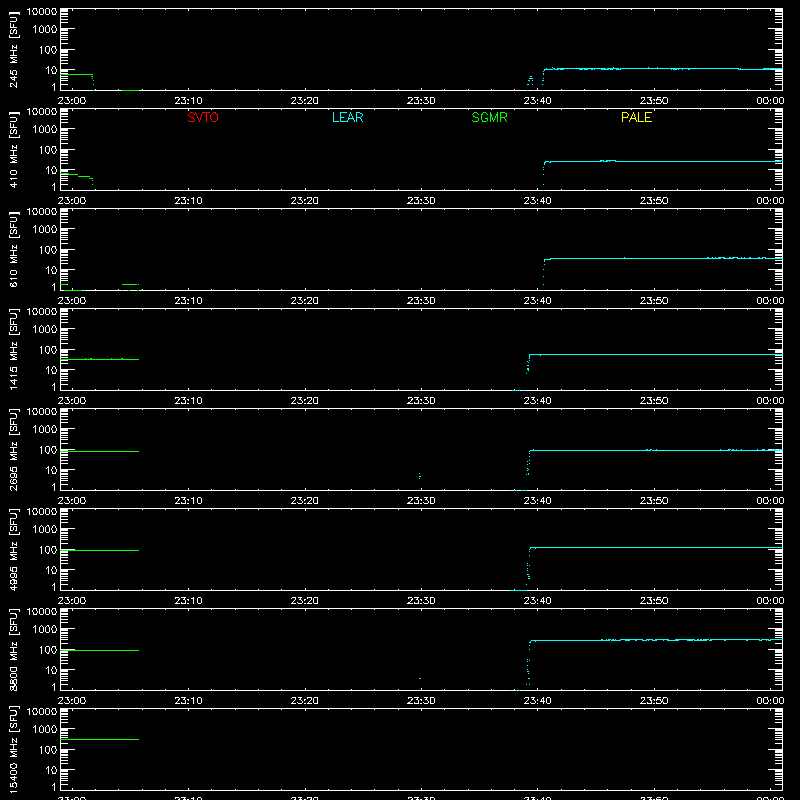Select the '245 MHz [SFU]' axis title
The width and height of the screenshot is (800, 800).
tap(14, 49)
